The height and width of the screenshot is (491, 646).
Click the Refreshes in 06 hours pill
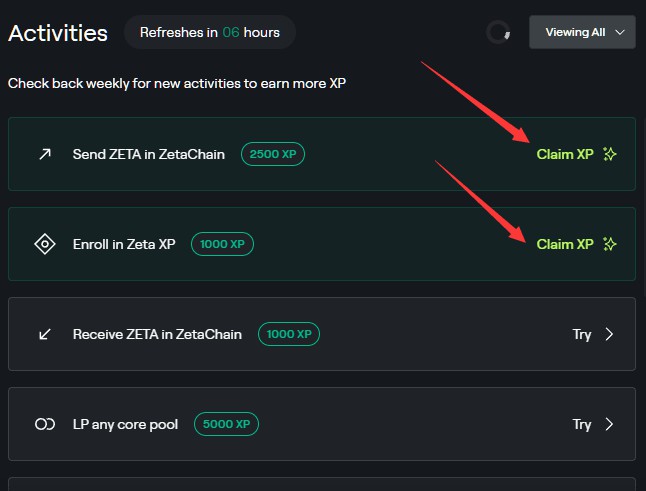click(210, 32)
